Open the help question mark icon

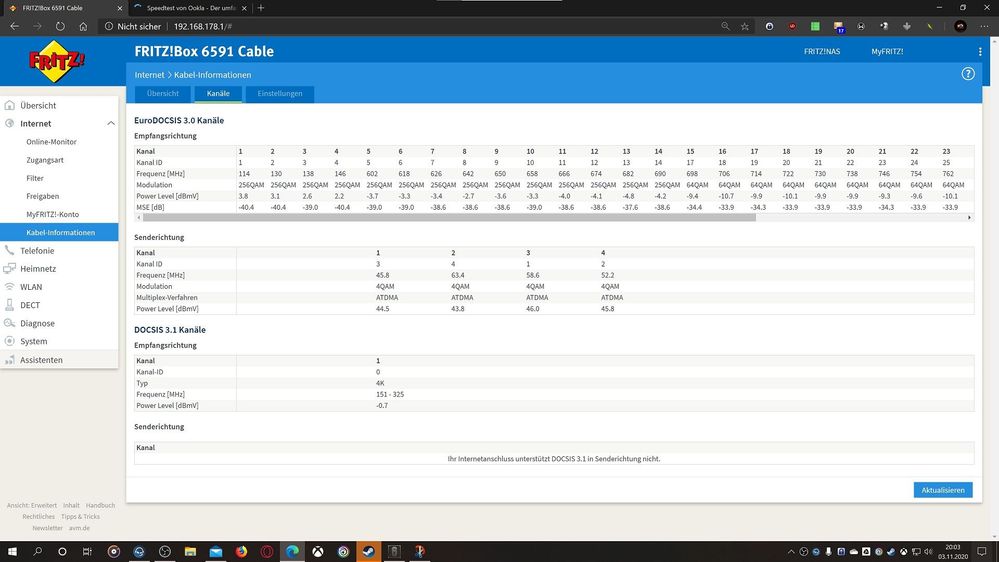pos(968,74)
